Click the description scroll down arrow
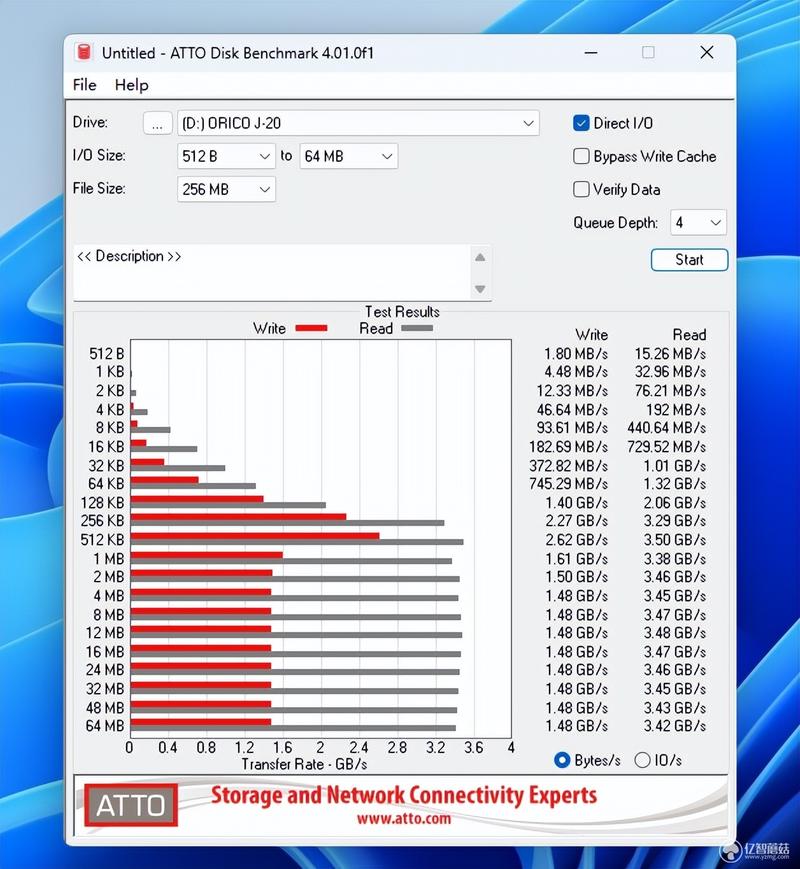800x869 pixels. coord(480,289)
